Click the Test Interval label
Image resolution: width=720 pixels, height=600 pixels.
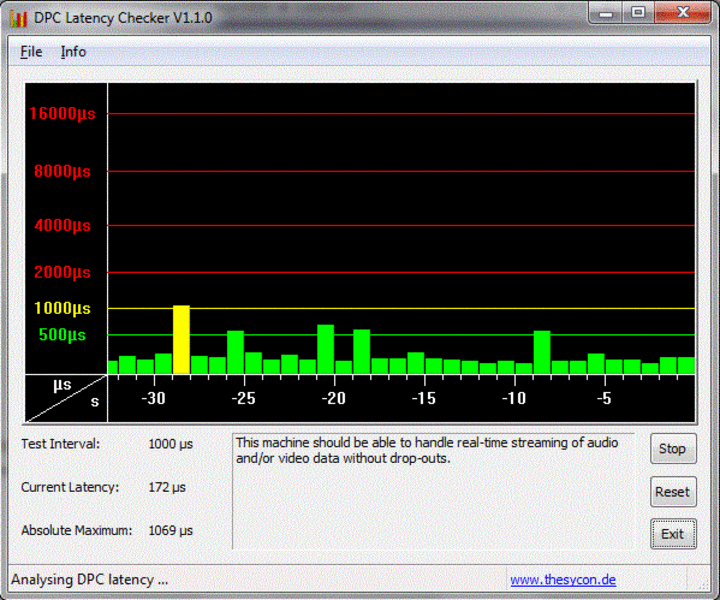pyautogui.click(x=60, y=444)
